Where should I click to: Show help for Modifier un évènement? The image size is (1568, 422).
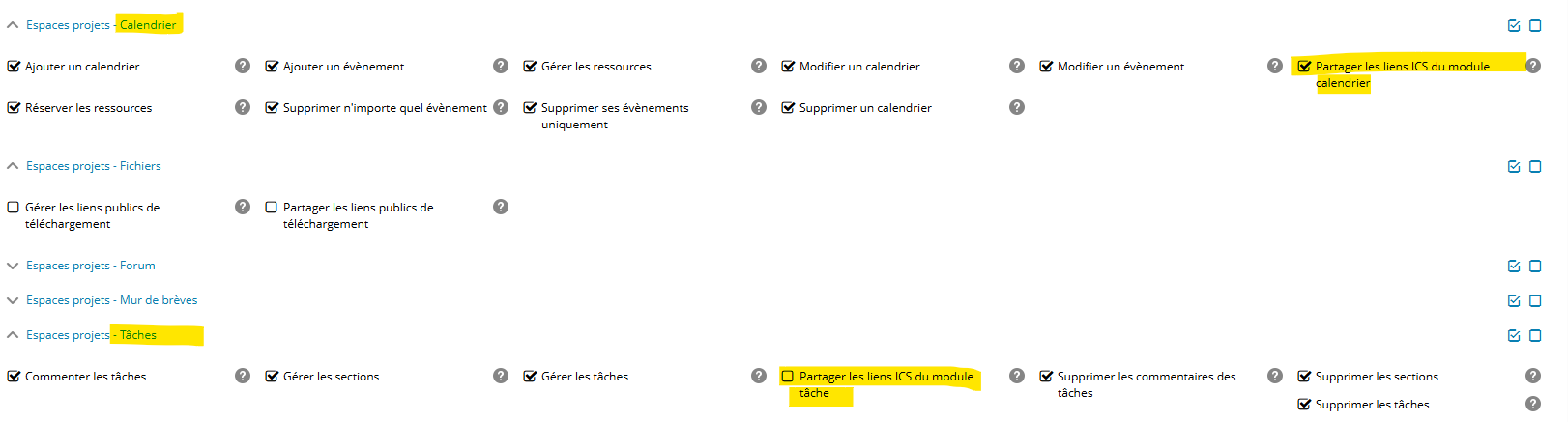1275,66
